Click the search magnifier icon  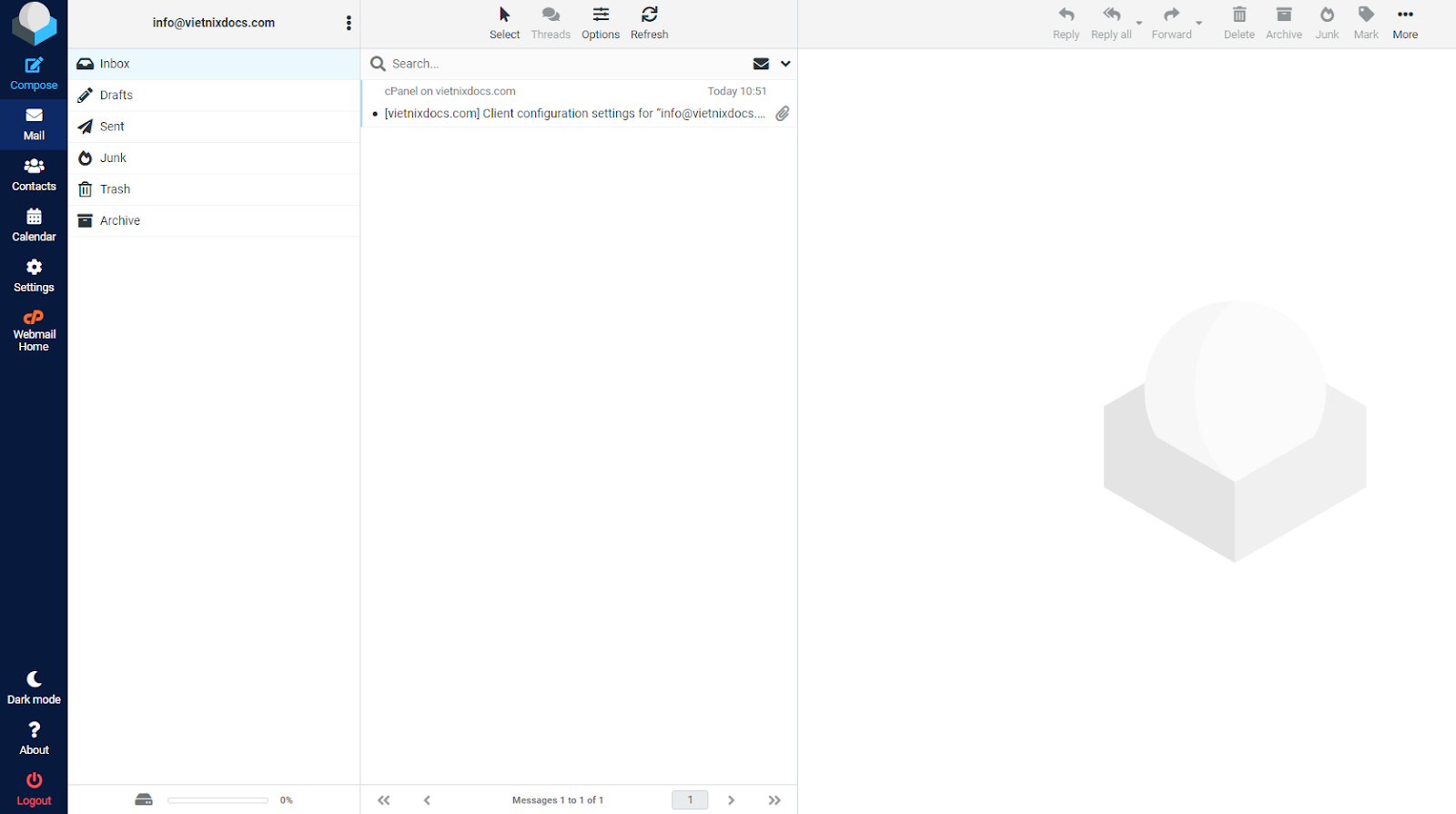pos(378,64)
